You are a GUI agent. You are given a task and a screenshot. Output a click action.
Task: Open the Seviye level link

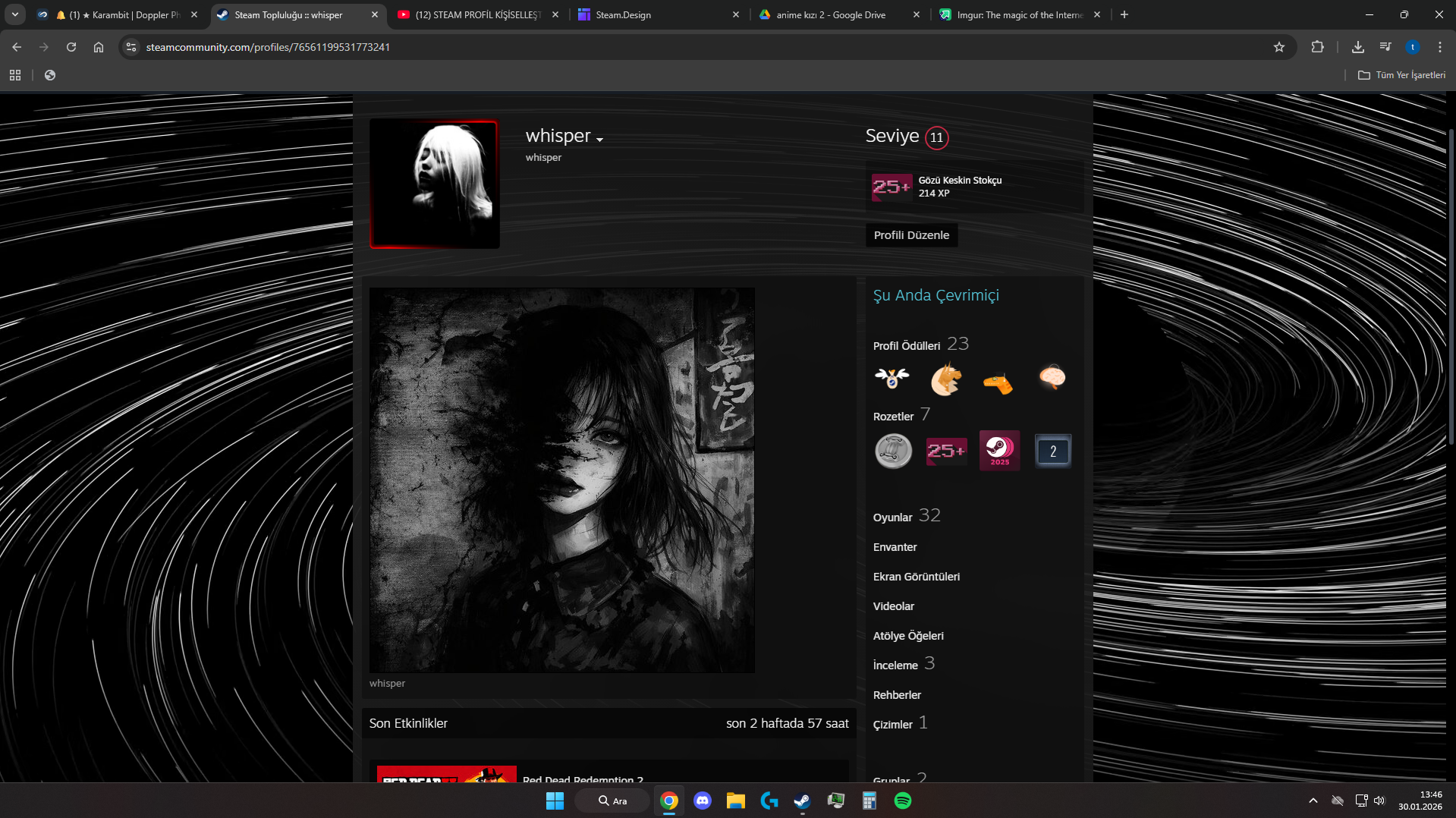(x=892, y=136)
